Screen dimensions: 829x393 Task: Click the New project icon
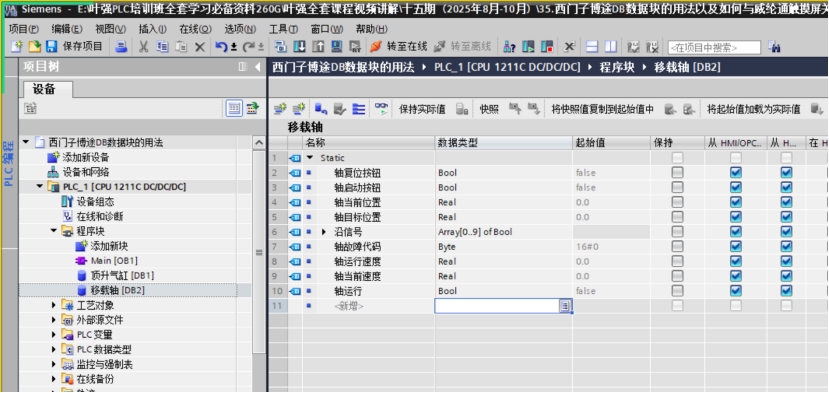pyautogui.click(x=16, y=47)
